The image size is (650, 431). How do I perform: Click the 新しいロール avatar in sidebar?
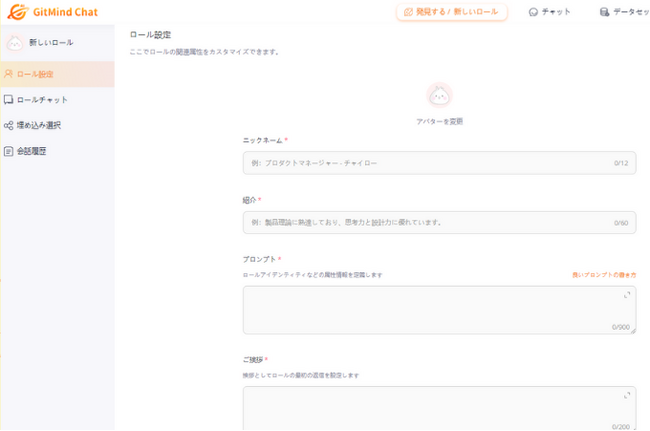point(15,43)
